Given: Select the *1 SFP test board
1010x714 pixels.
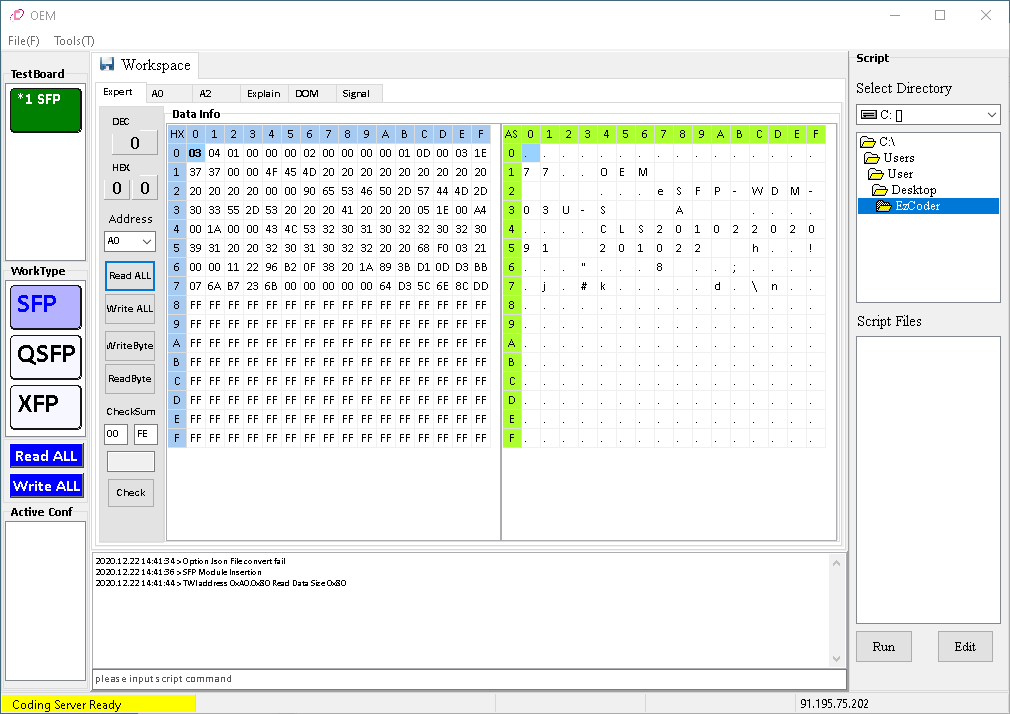Looking at the screenshot, I should [x=45, y=110].
